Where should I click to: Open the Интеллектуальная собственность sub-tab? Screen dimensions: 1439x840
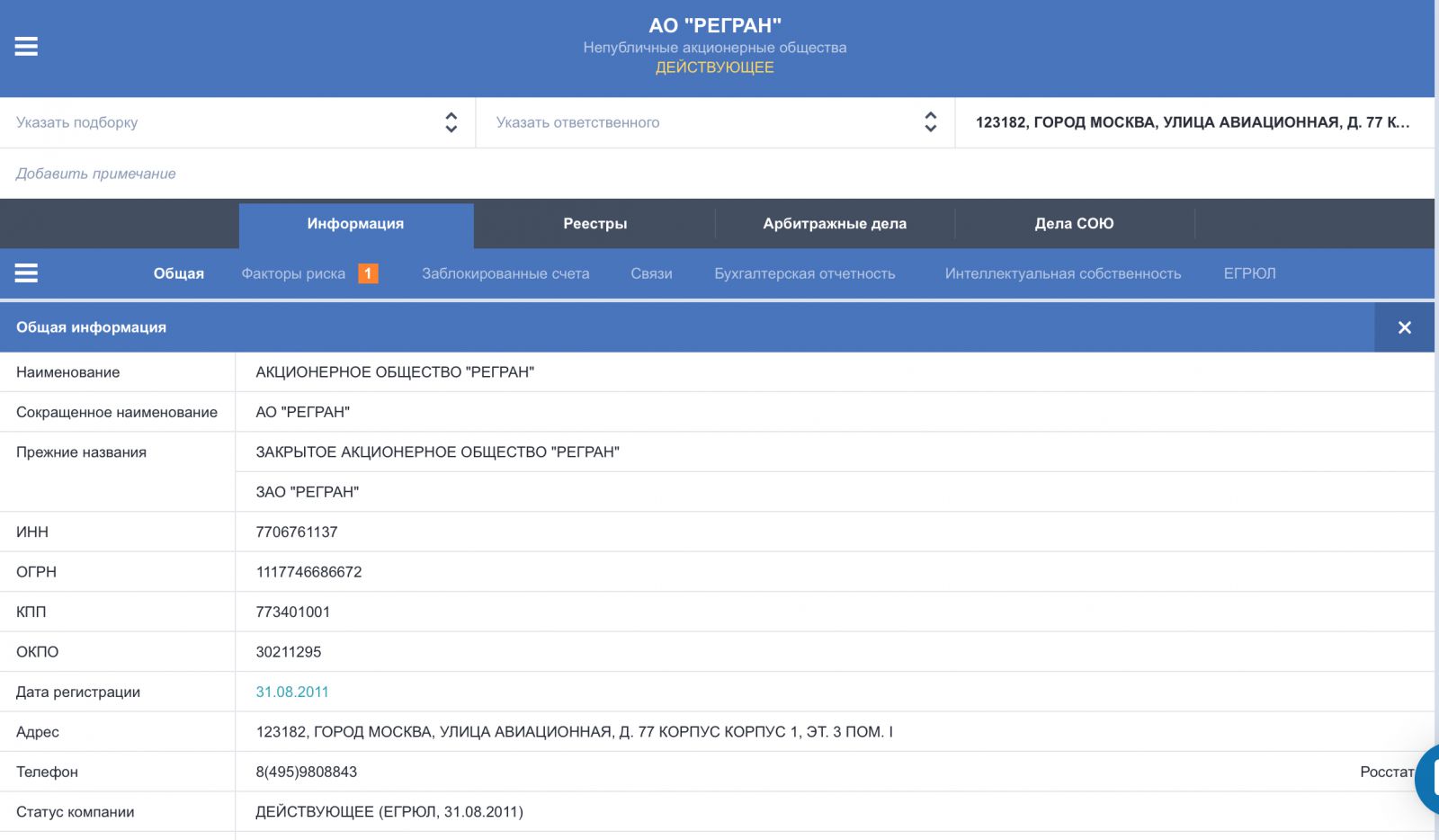tap(1063, 273)
